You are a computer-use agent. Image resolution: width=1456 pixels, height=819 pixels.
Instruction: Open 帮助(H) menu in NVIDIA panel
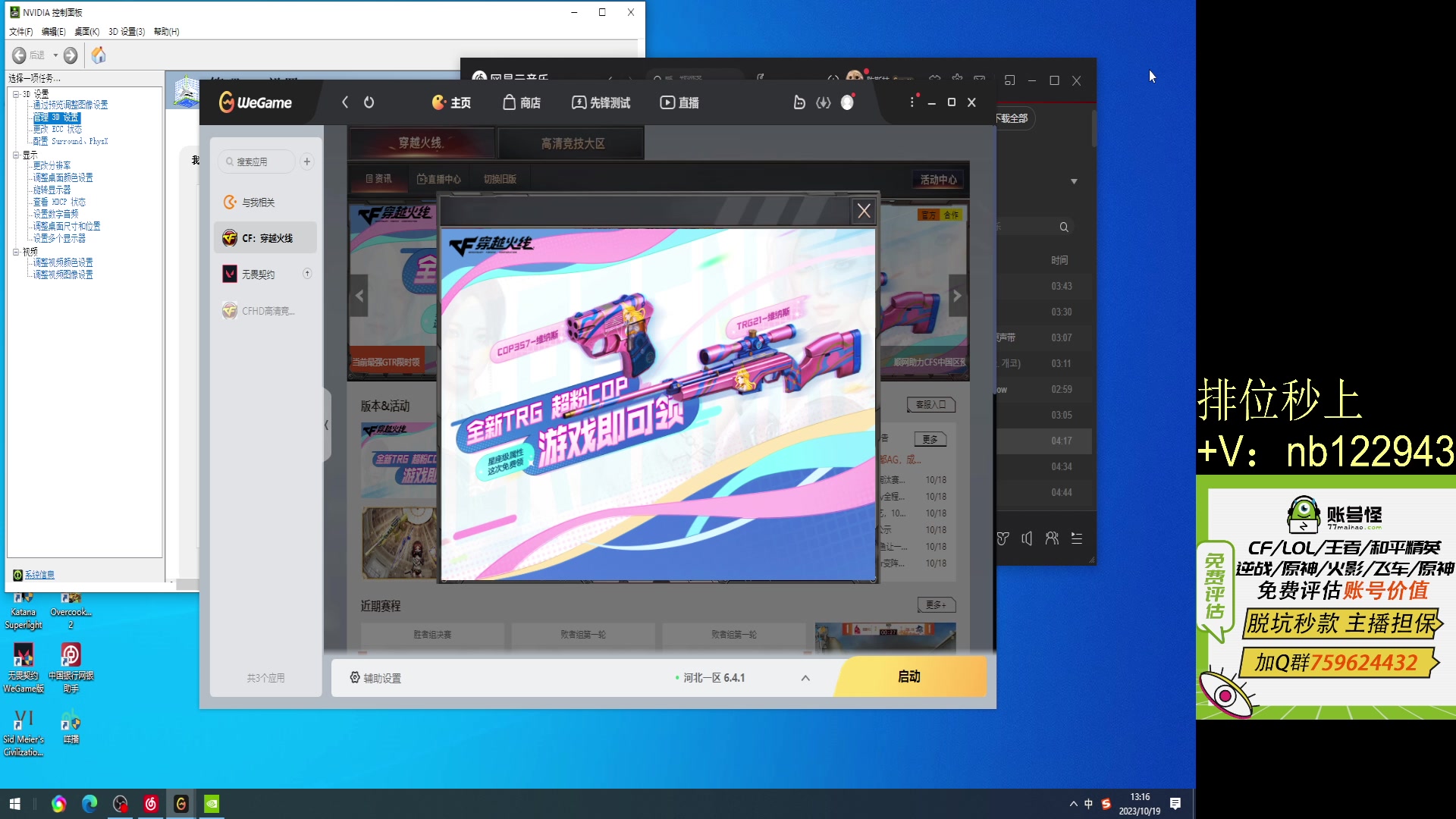(166, 32)
